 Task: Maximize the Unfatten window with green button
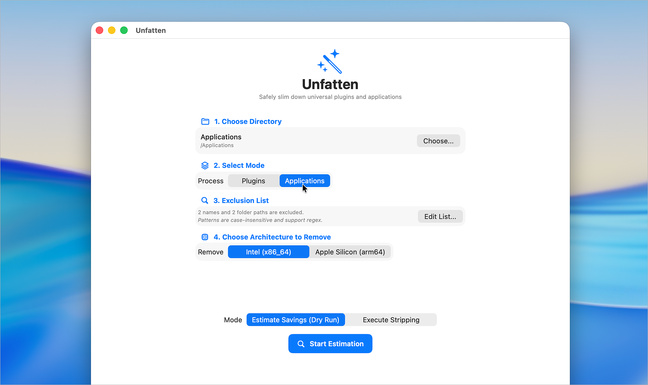point(124,30)
